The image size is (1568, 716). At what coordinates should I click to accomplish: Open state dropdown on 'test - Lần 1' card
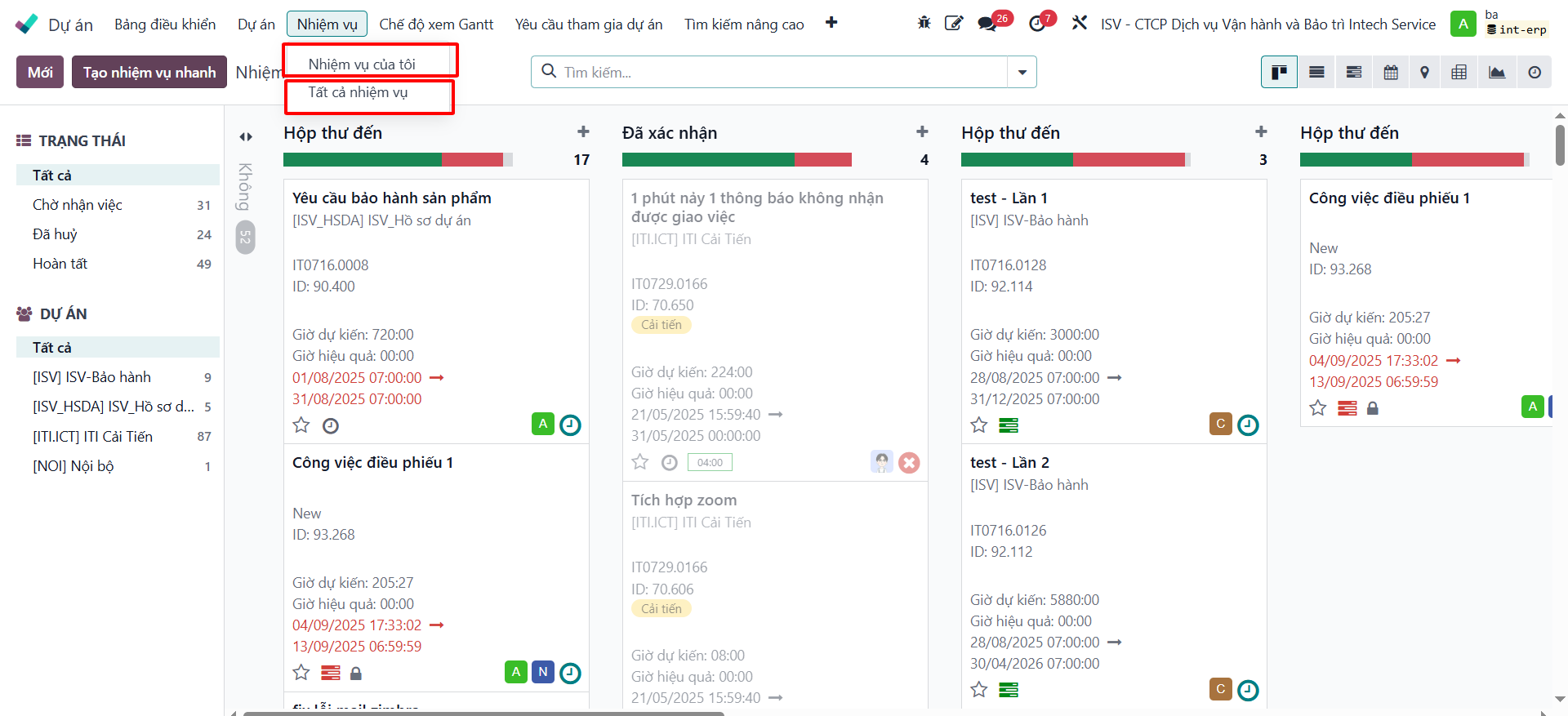point(1248,425)
